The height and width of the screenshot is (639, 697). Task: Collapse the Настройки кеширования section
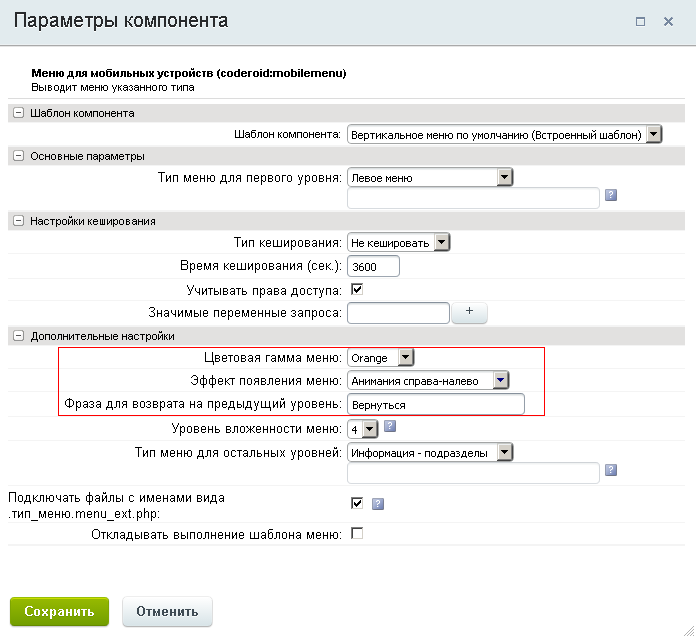pyautogui.click(x=18, y=221)
